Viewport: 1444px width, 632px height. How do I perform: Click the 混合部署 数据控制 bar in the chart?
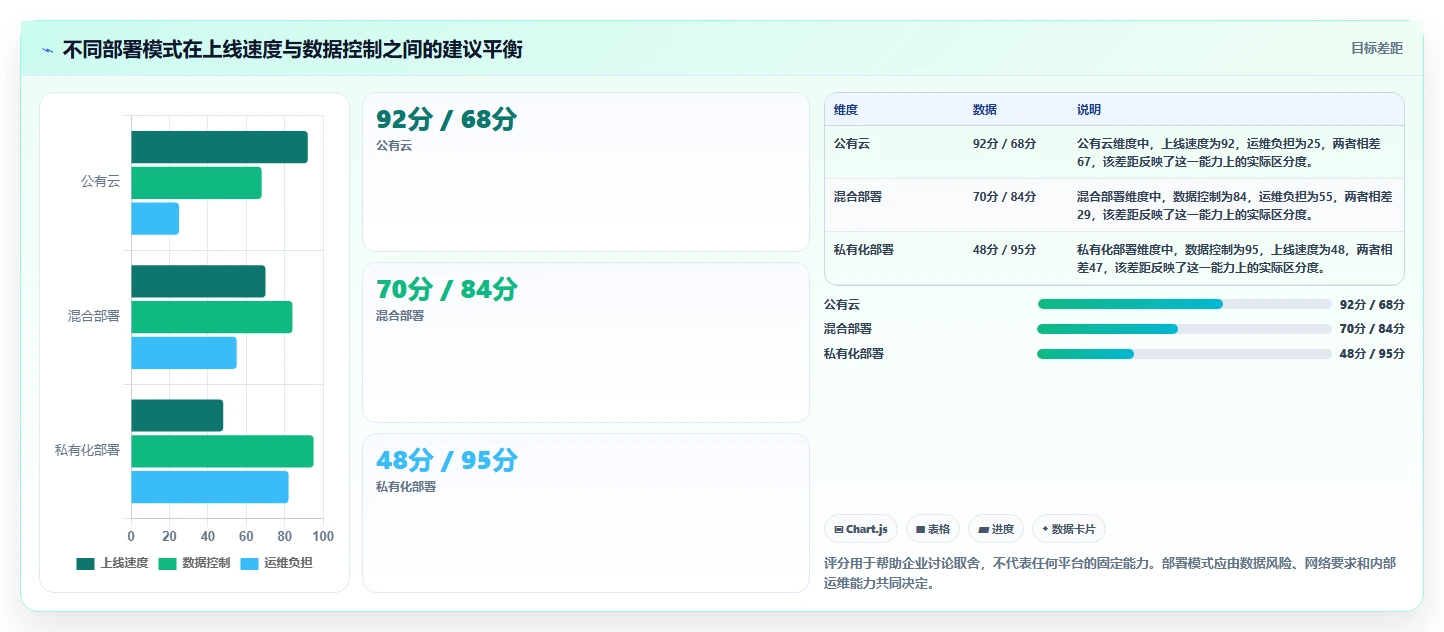pyautogui.click(x=212, y=317)
